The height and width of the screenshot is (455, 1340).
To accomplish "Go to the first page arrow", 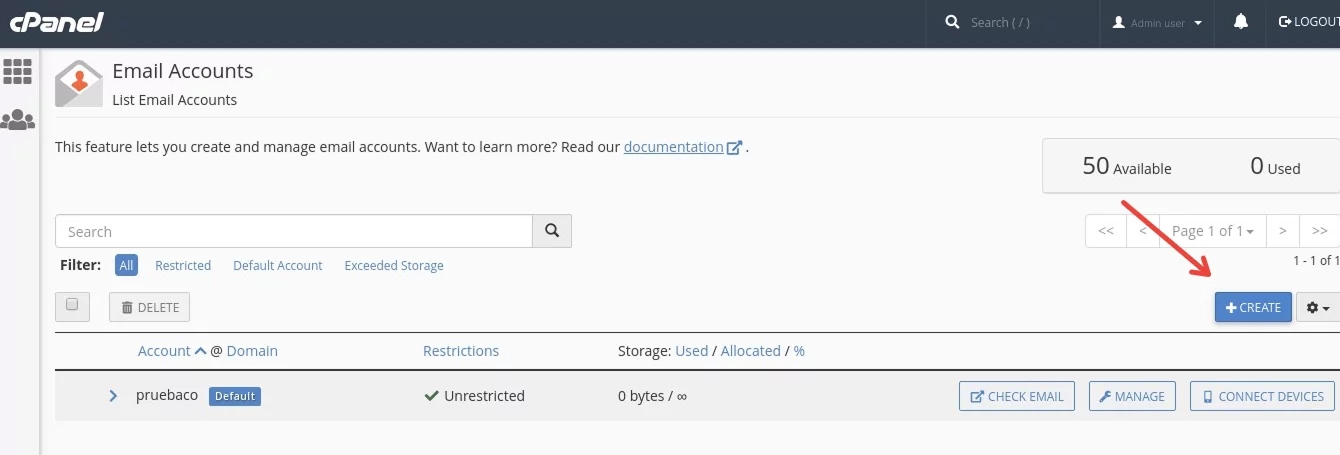I will pyautogui.click(x=1105, y=231).
